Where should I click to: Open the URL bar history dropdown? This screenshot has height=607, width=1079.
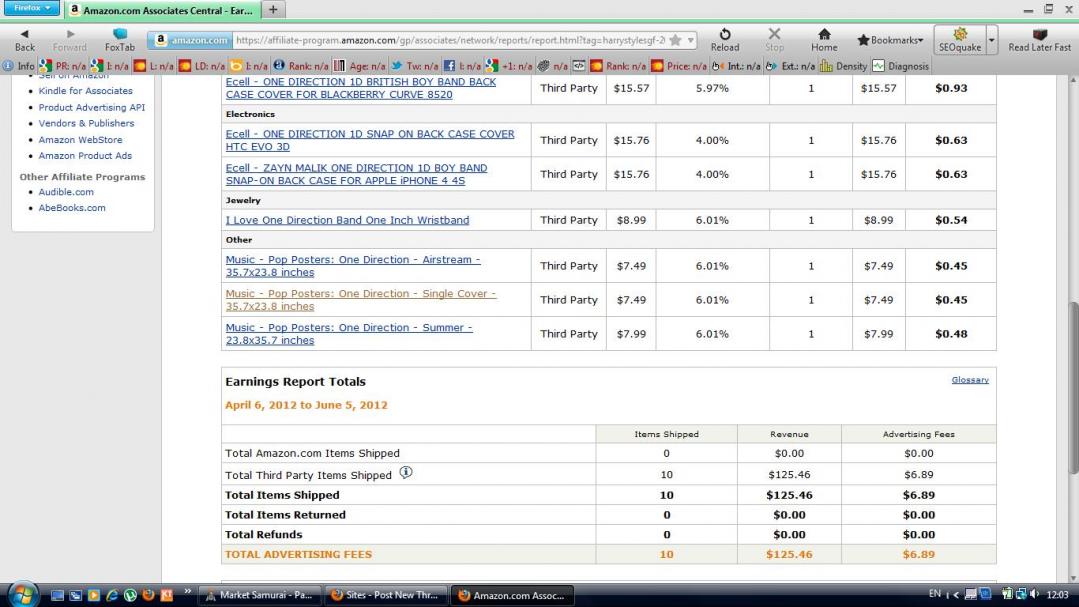[x=690, y=41]
